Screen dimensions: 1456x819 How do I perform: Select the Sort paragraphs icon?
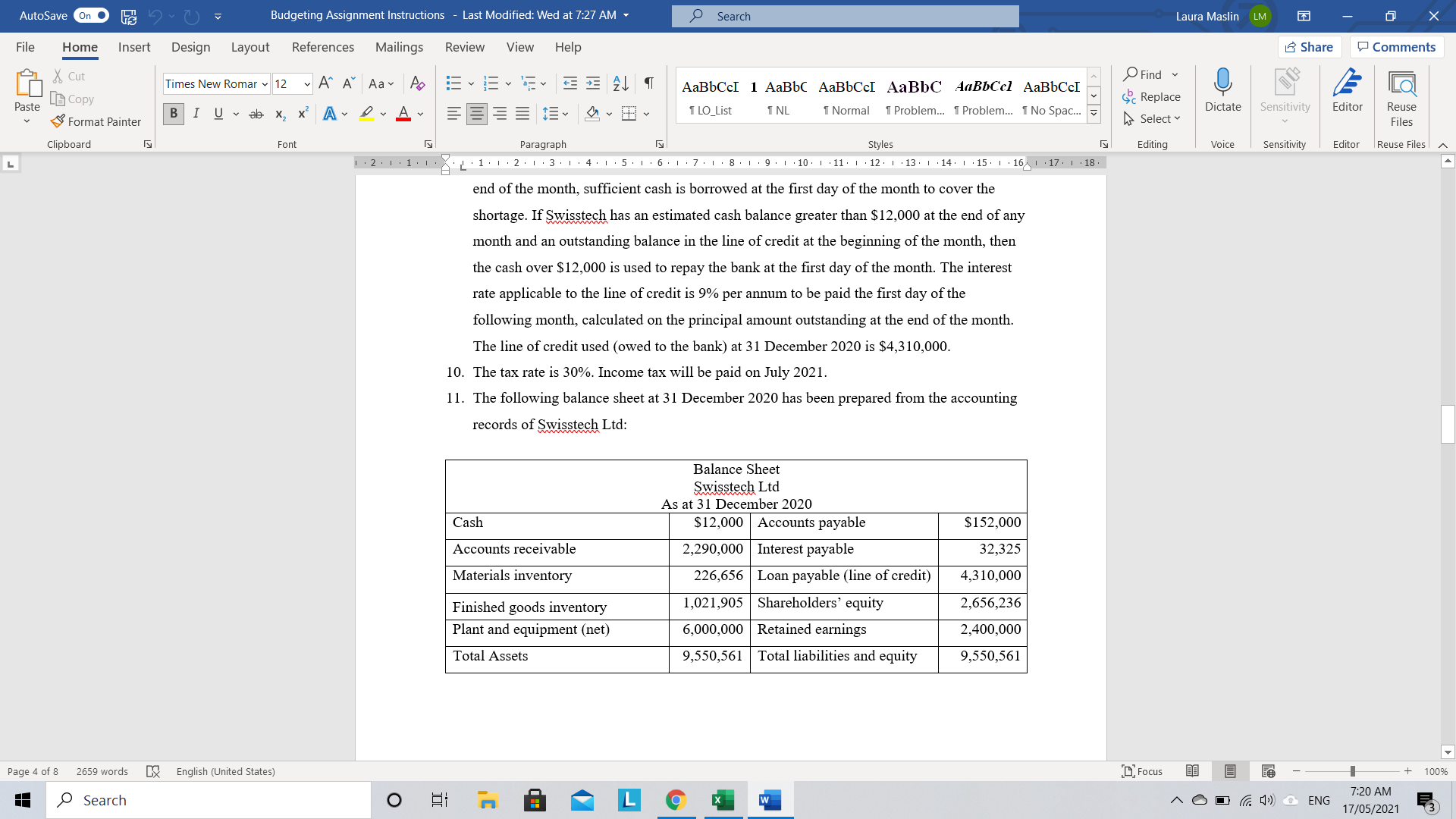[x=620, y=83]
